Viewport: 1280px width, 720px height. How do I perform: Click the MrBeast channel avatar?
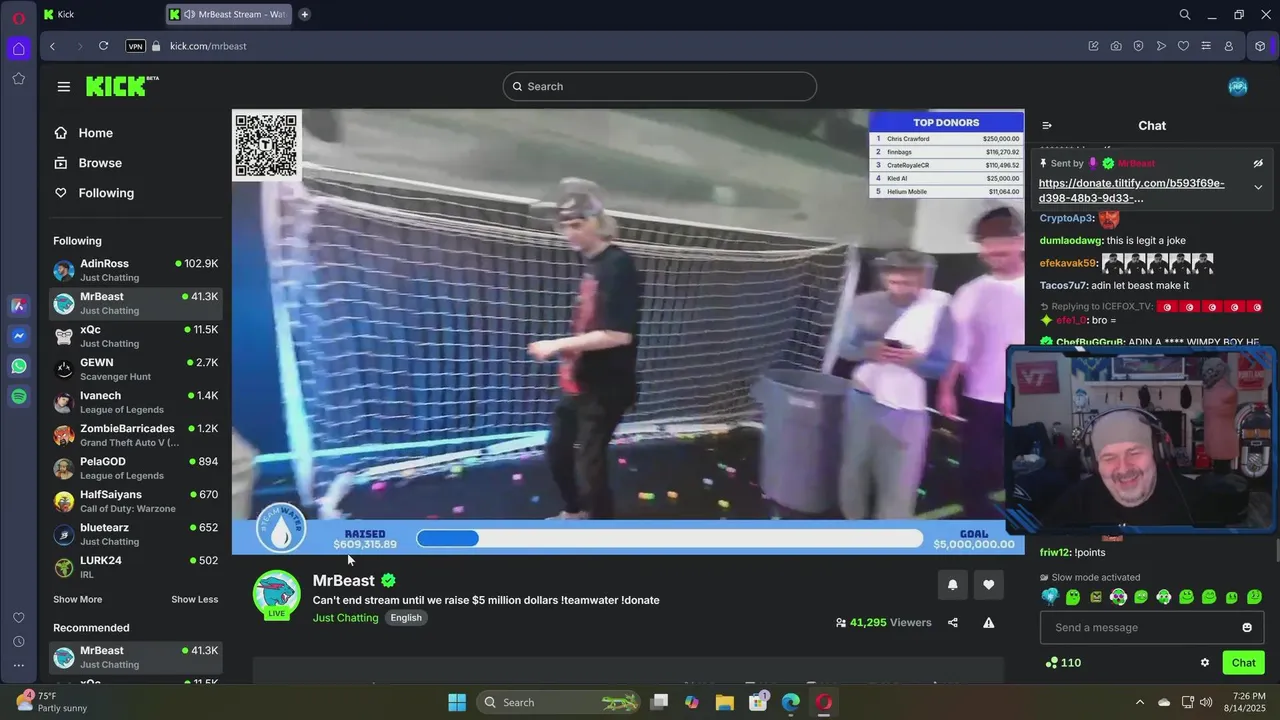[x=276, y=594]
